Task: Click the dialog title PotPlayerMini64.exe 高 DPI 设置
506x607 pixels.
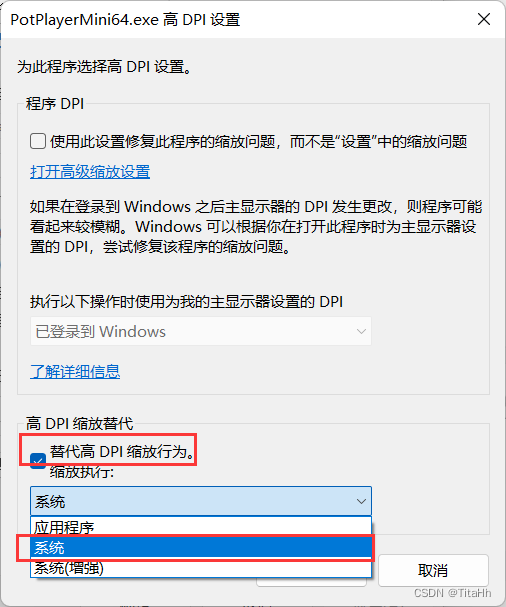Action: [125, 19]
